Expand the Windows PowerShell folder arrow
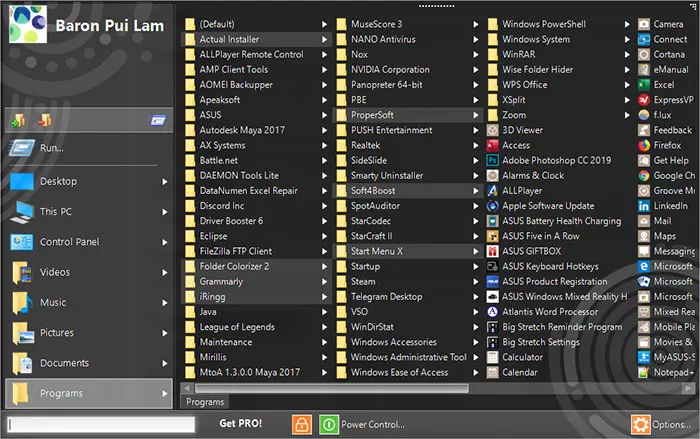The height and width of the screenshot is (439, 700). pos(627,24)
